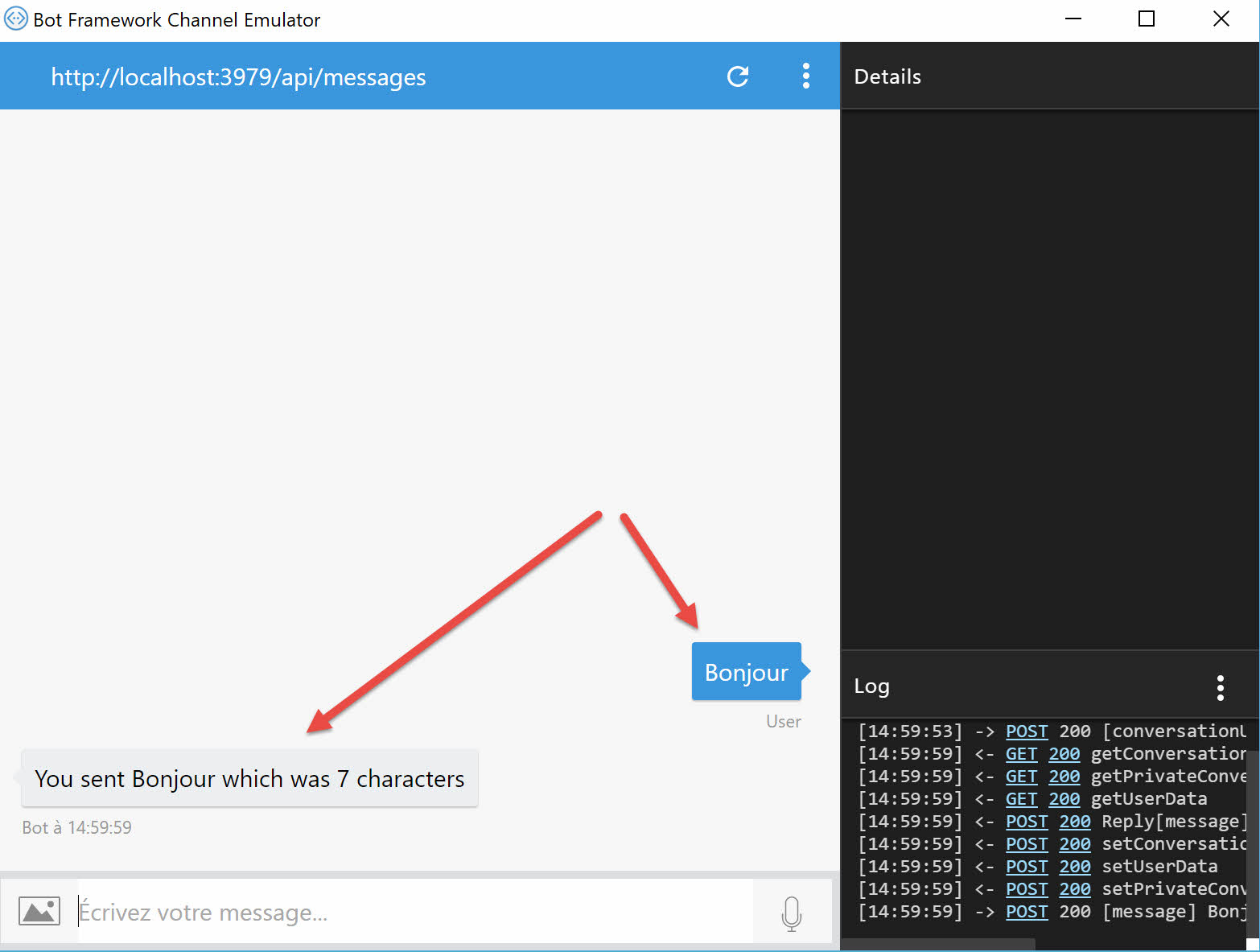Click inside the Écrivez votre message input field

pos(322,912)
